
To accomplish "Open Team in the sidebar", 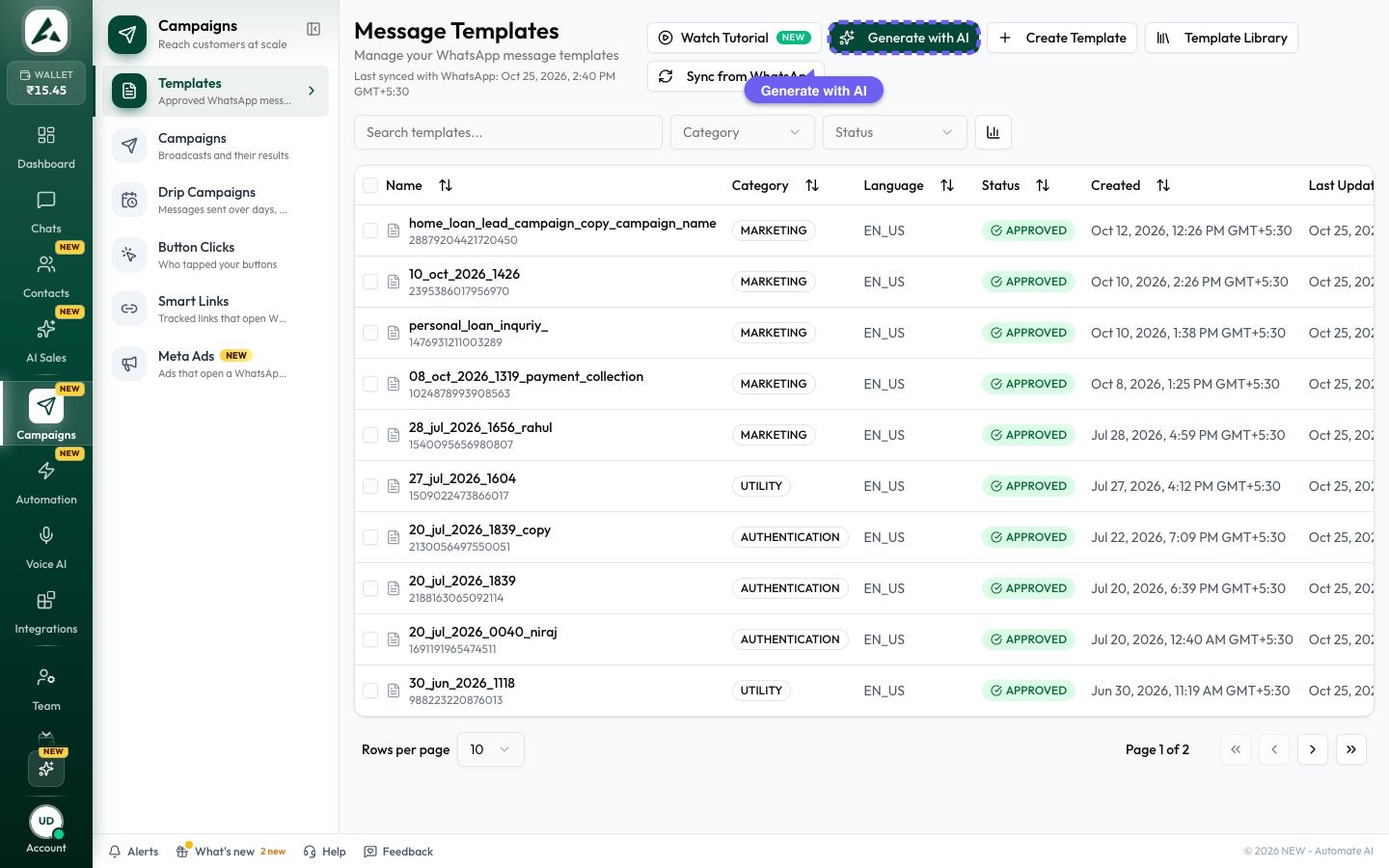I will coord(46,689).
